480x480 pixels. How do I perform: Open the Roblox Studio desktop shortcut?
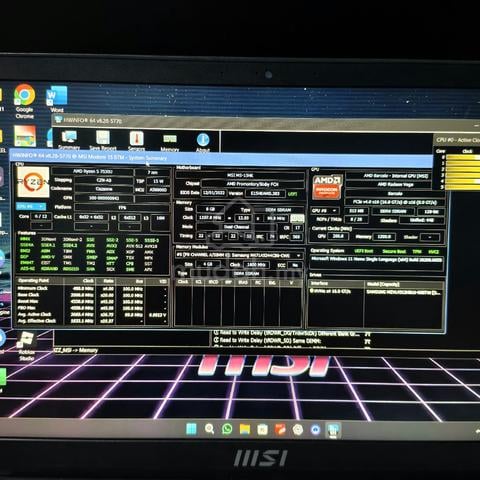[26, 346]
